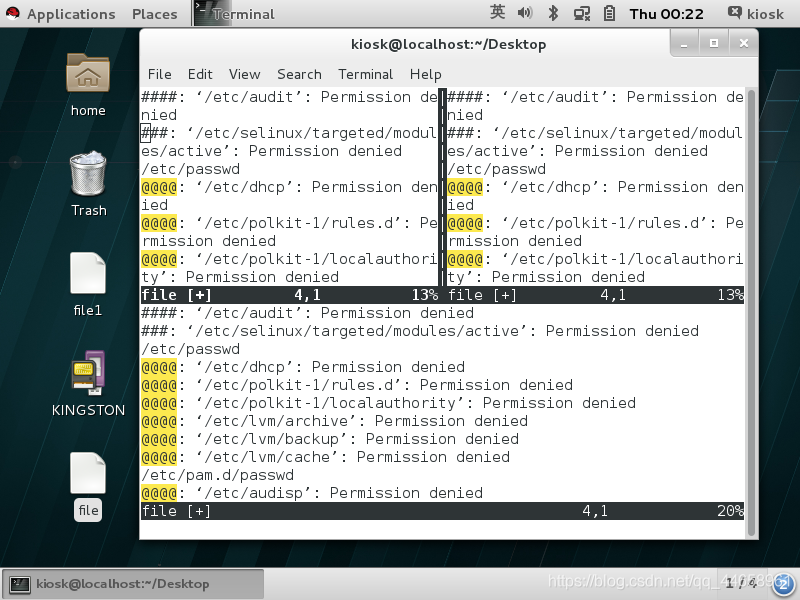The width and height of the screenshot is (800, 600).
Task: Open the Help menu in terminal
Action: click(426, 74)
